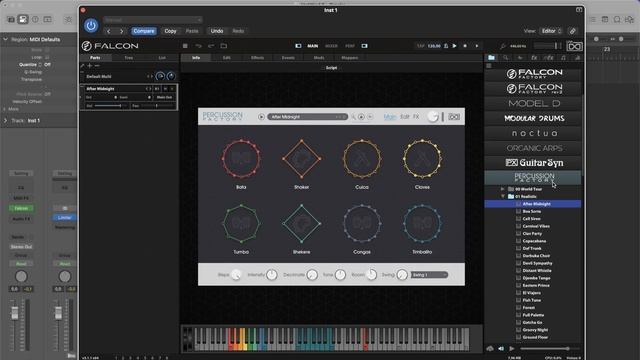Viewport: 640px width, 360px height.
Task: Expand Track Inst 1 in Logic inspector
Action: coord(6,121)
